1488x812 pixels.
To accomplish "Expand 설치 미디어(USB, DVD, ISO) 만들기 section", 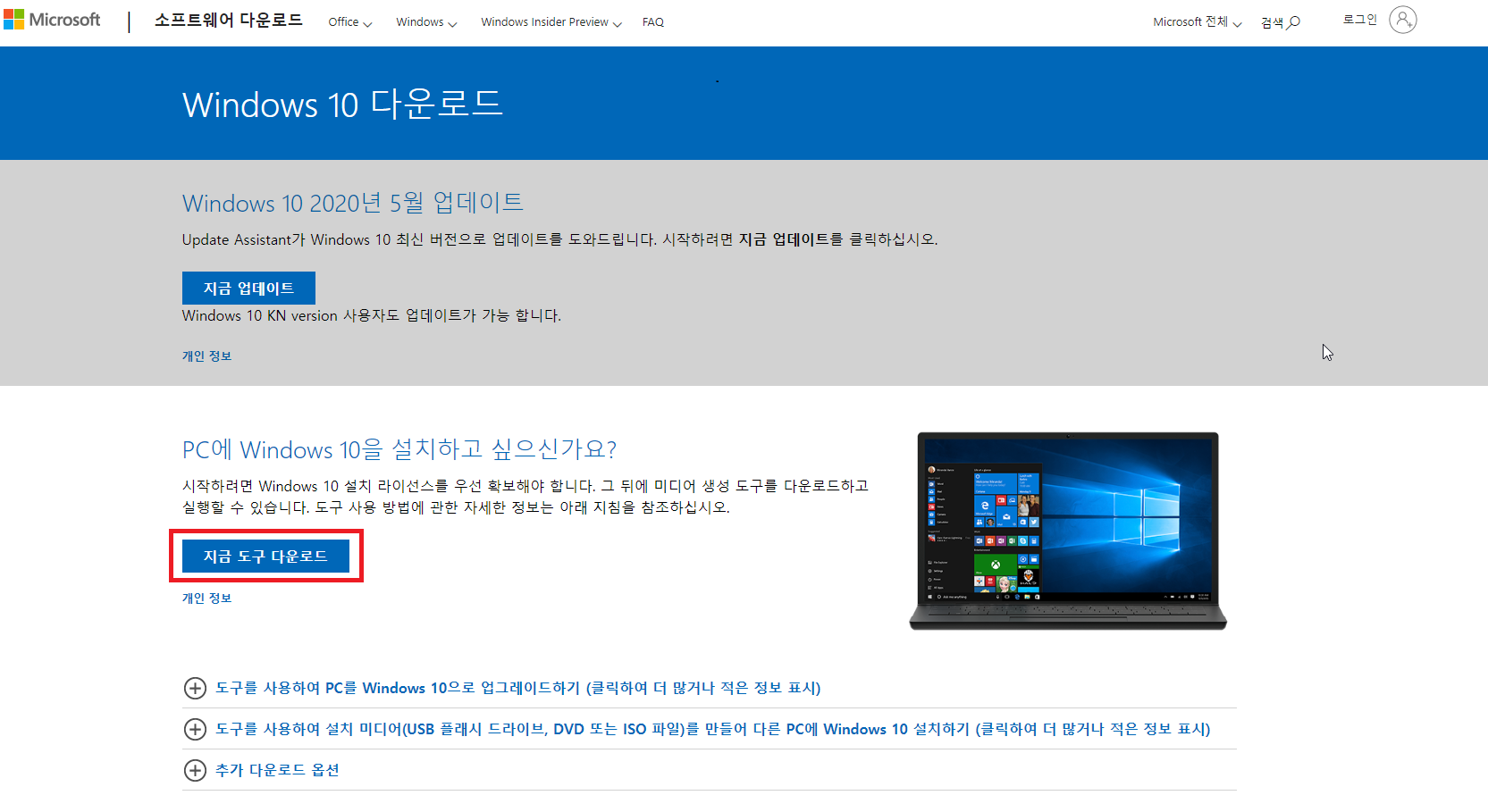I will click(713, 729).
